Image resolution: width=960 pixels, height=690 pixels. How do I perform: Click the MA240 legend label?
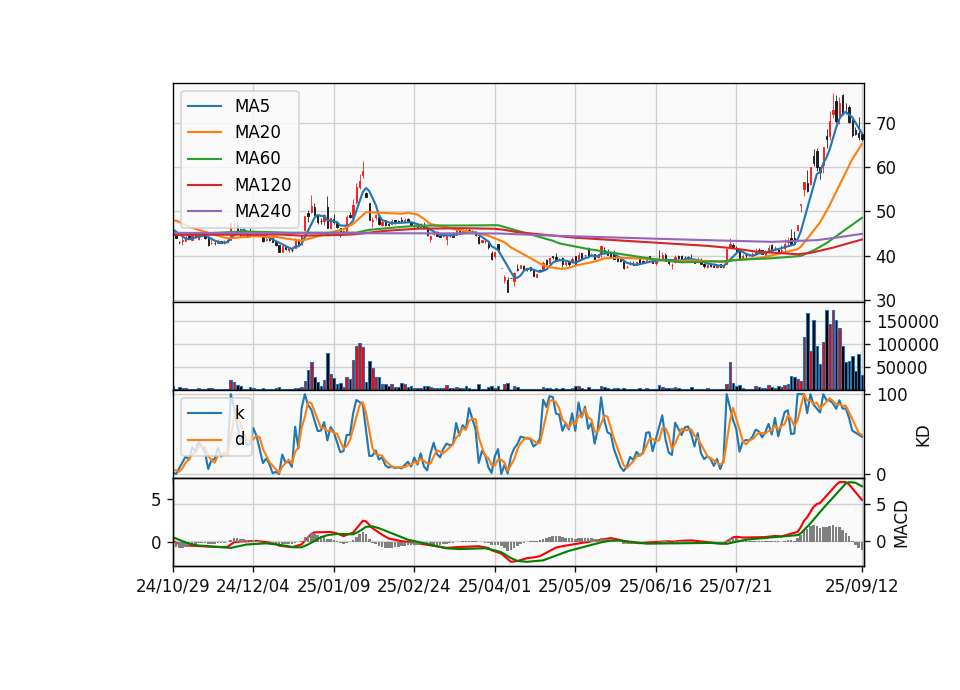(263, 211)
